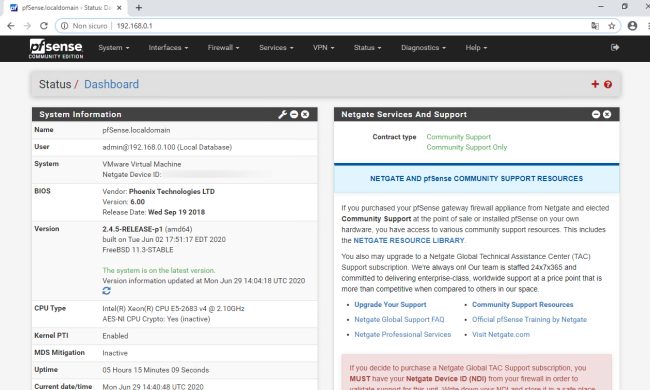Click 'The system is on the latest version' text
Screen dimensions: 650x390
[x=159, y=270]
